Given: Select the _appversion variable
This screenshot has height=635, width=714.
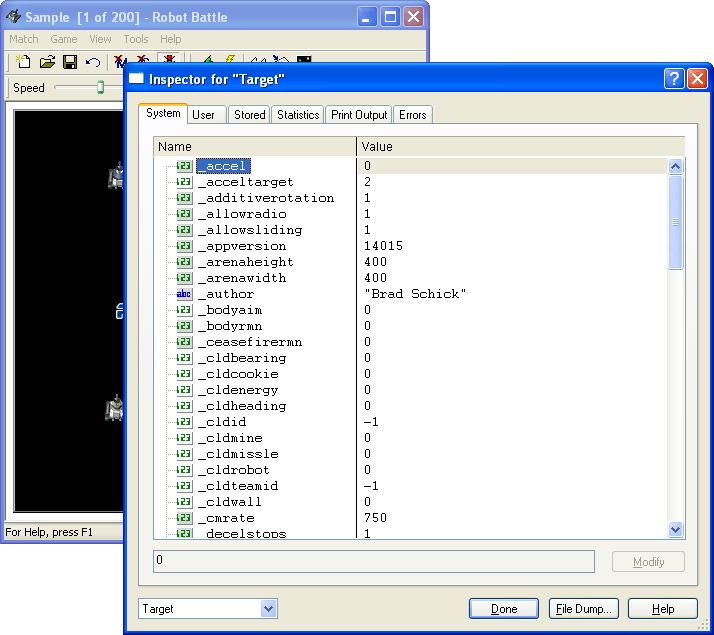Looking at the screenshot, I should click(242, 246).
